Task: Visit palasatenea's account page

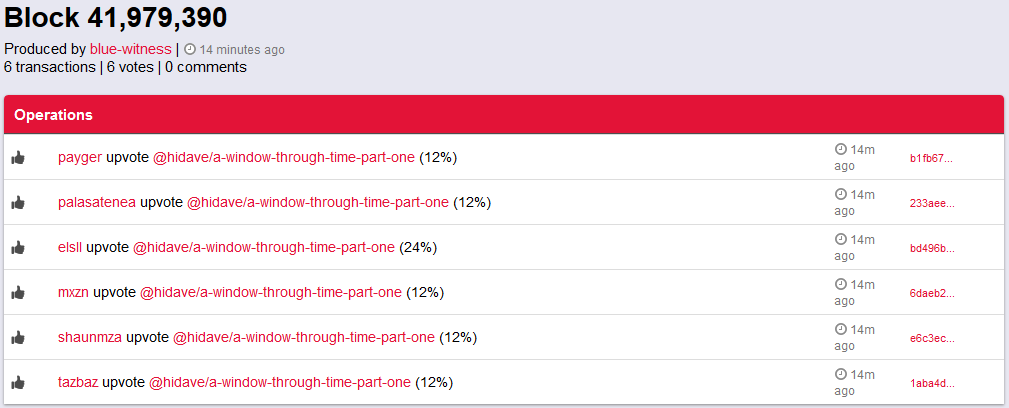Action: coord(97,203)
